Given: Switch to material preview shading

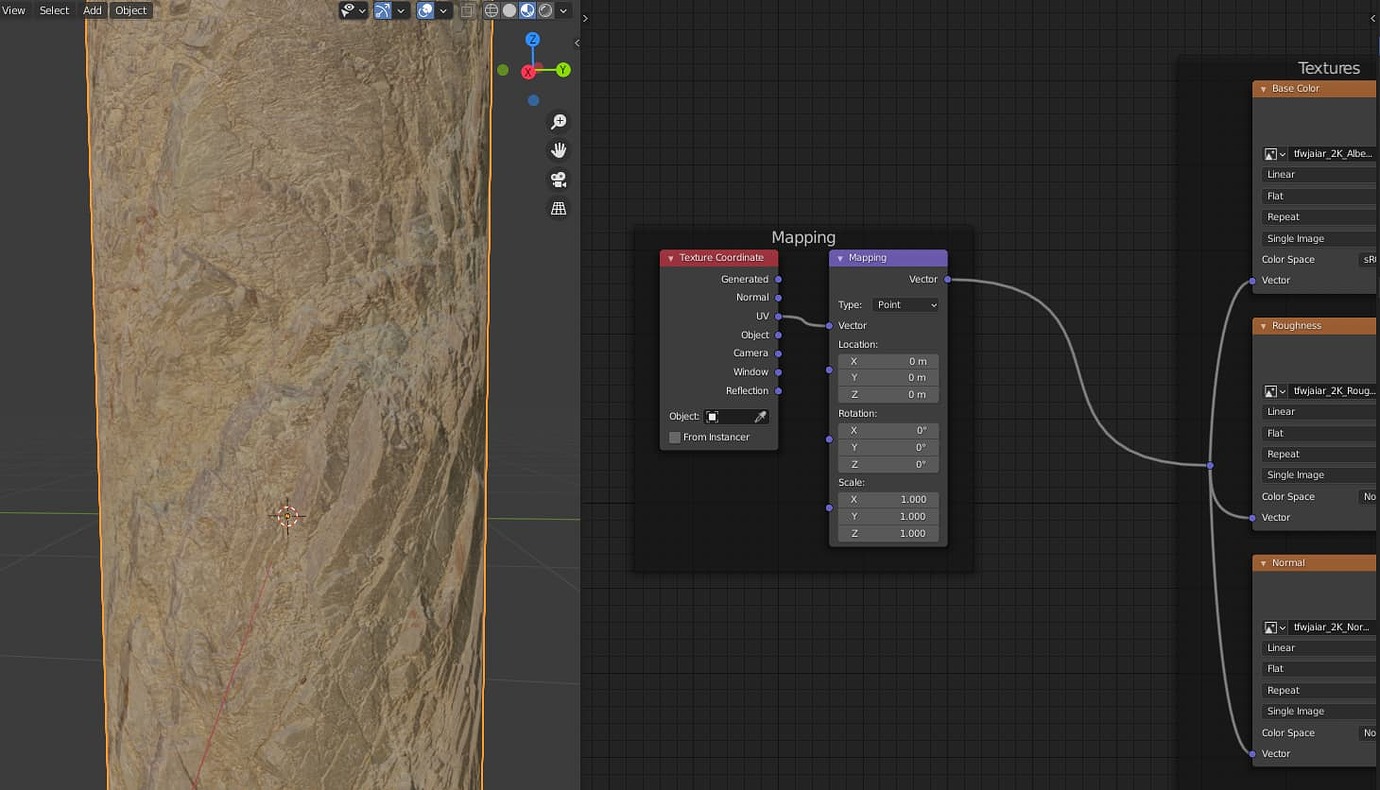Looking at the screenshot, I should pos(527,10).
